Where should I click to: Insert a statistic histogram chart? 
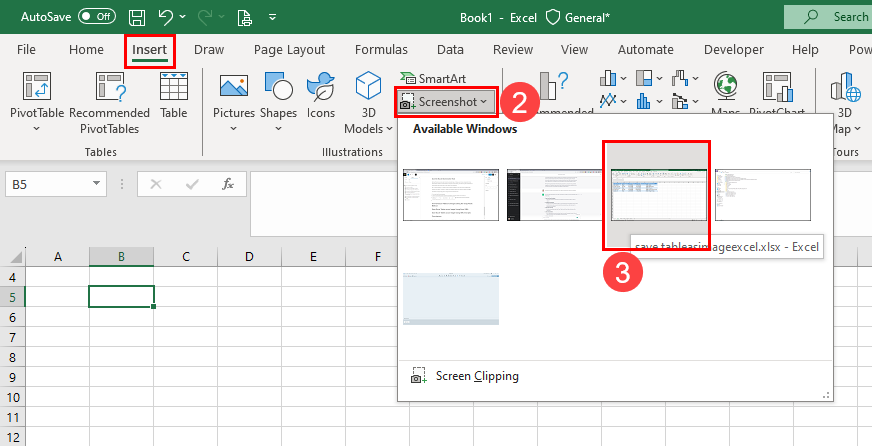tap(644, 101)
